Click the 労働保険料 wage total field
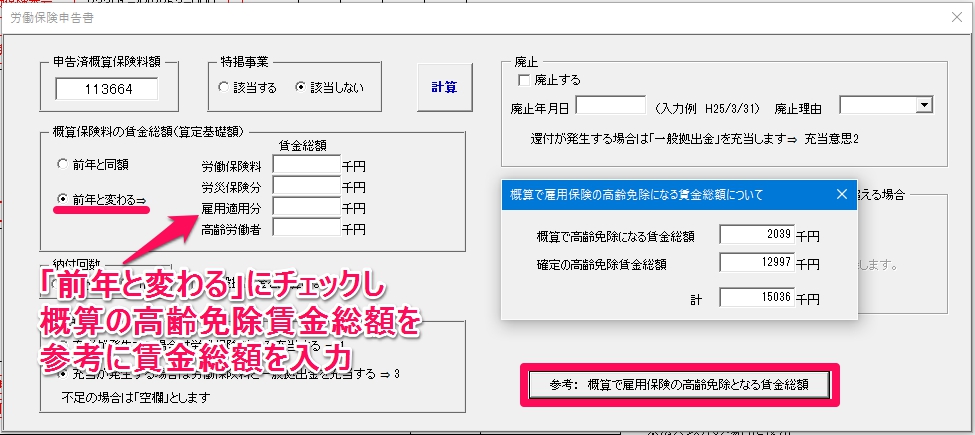This screenshot has width=975, height=435. click(305, 164)
